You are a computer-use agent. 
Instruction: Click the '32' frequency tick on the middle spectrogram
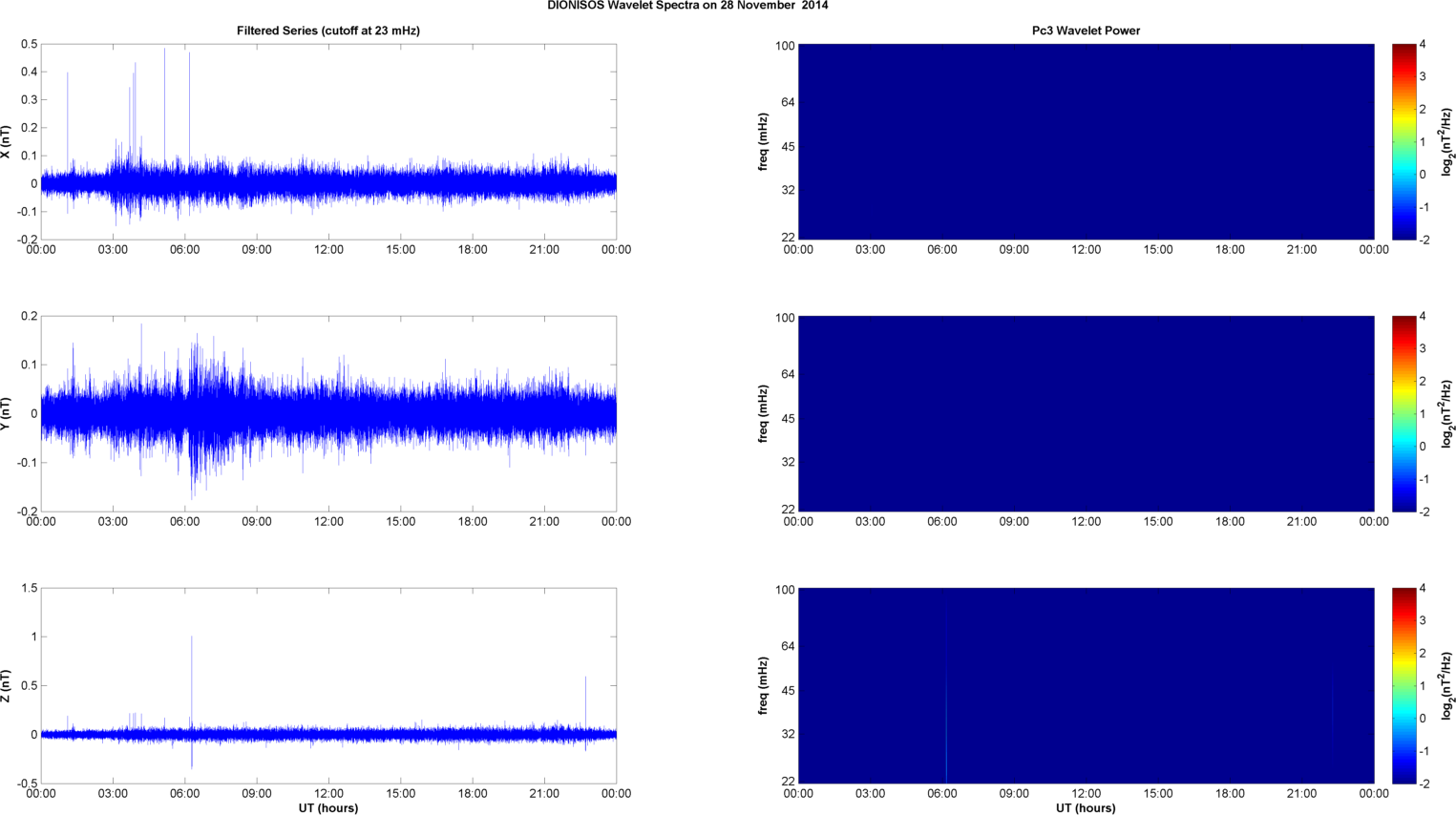(789, 463)
